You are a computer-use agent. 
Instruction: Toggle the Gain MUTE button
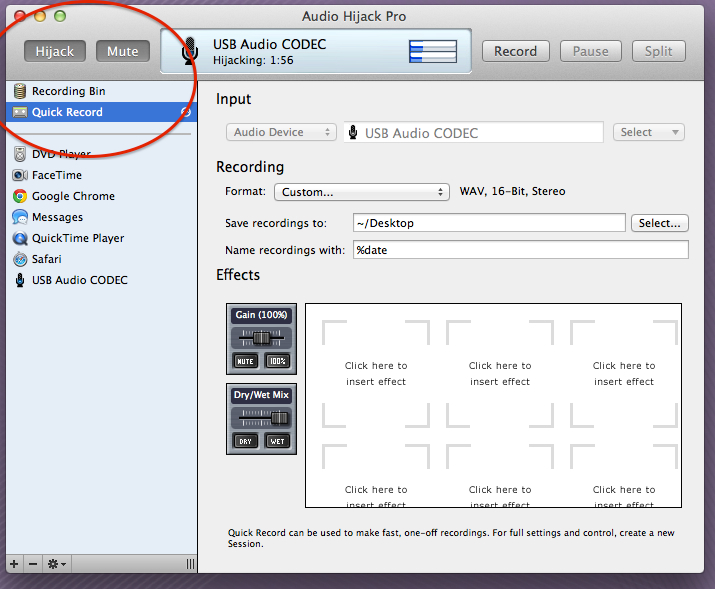point(245,361)
